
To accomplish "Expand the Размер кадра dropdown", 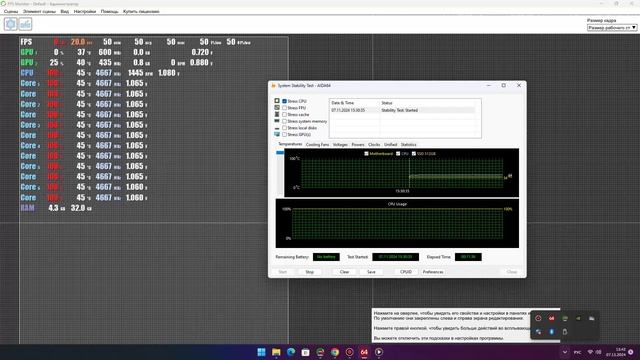I will pos(612,28).
